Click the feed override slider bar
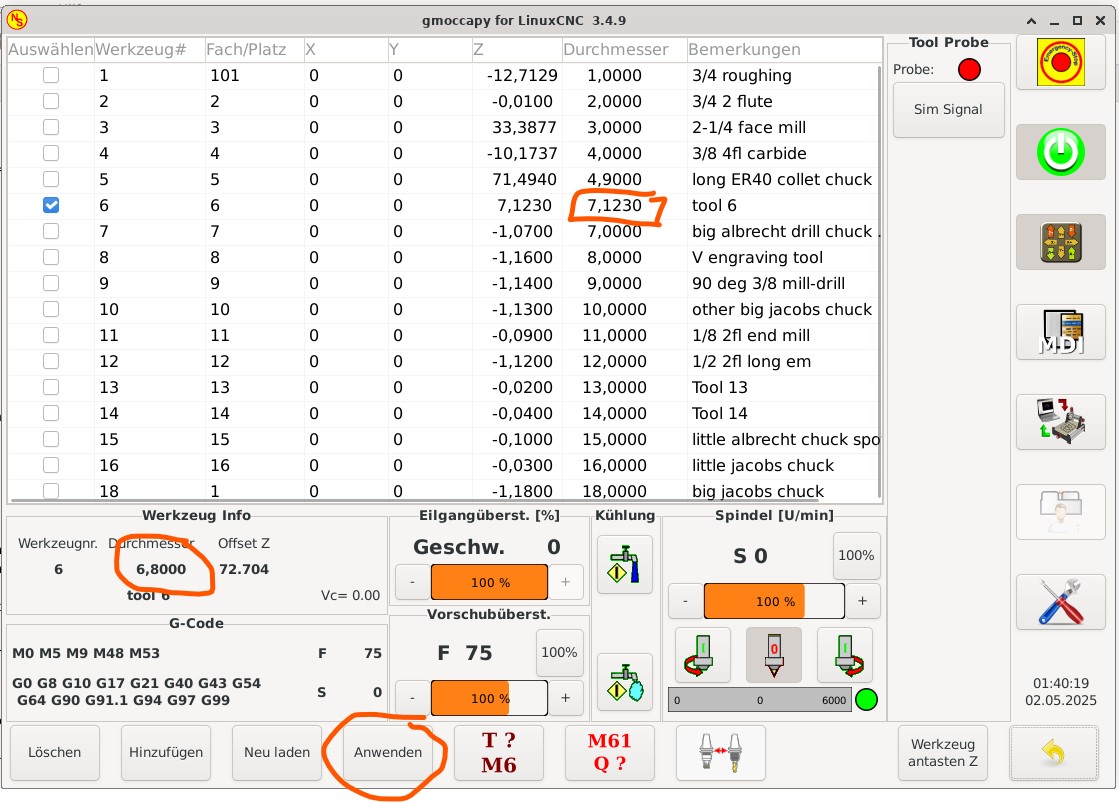 (x=490, y=698)
